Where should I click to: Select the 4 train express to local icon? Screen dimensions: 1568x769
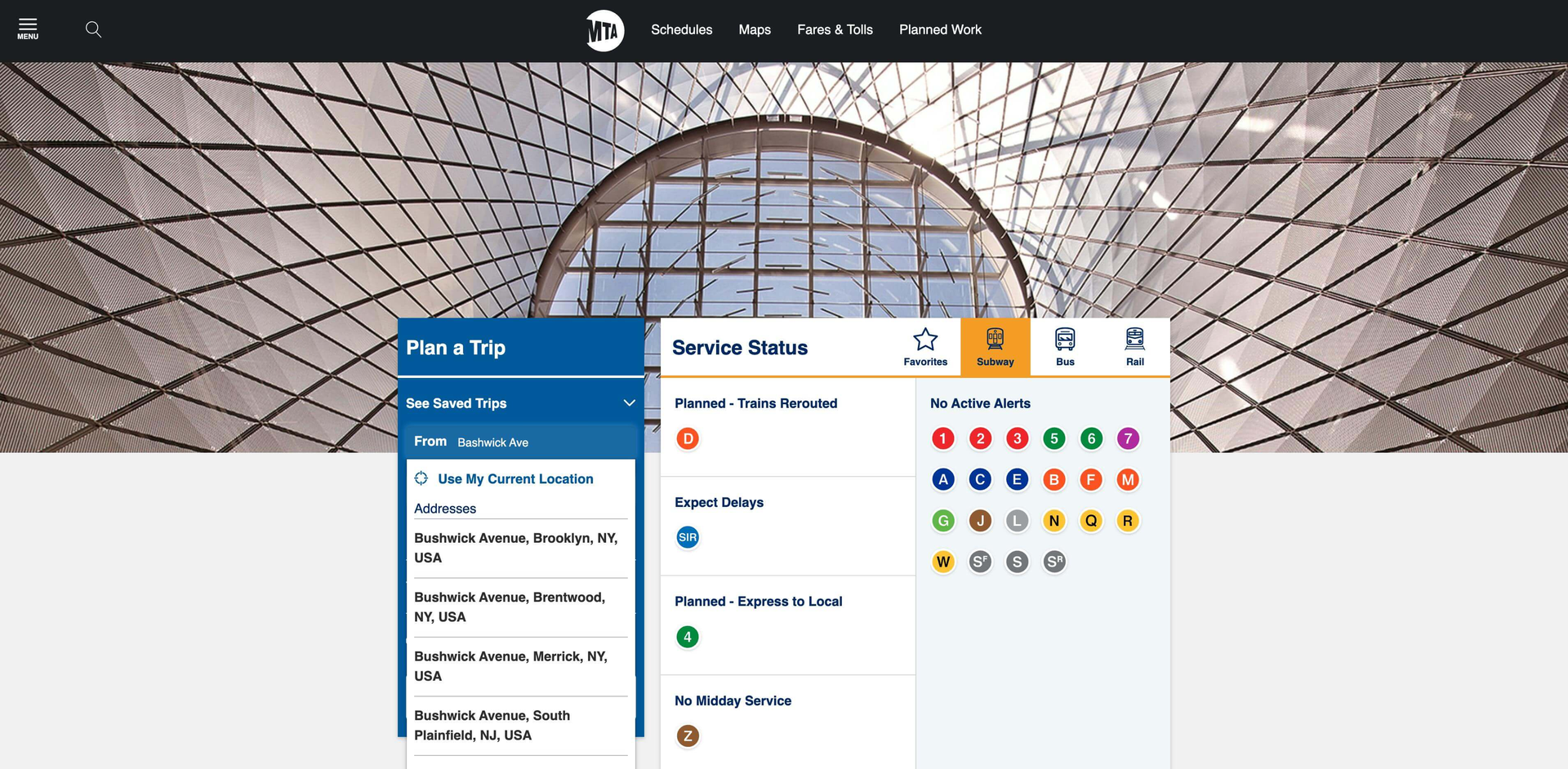pos(688,637)
